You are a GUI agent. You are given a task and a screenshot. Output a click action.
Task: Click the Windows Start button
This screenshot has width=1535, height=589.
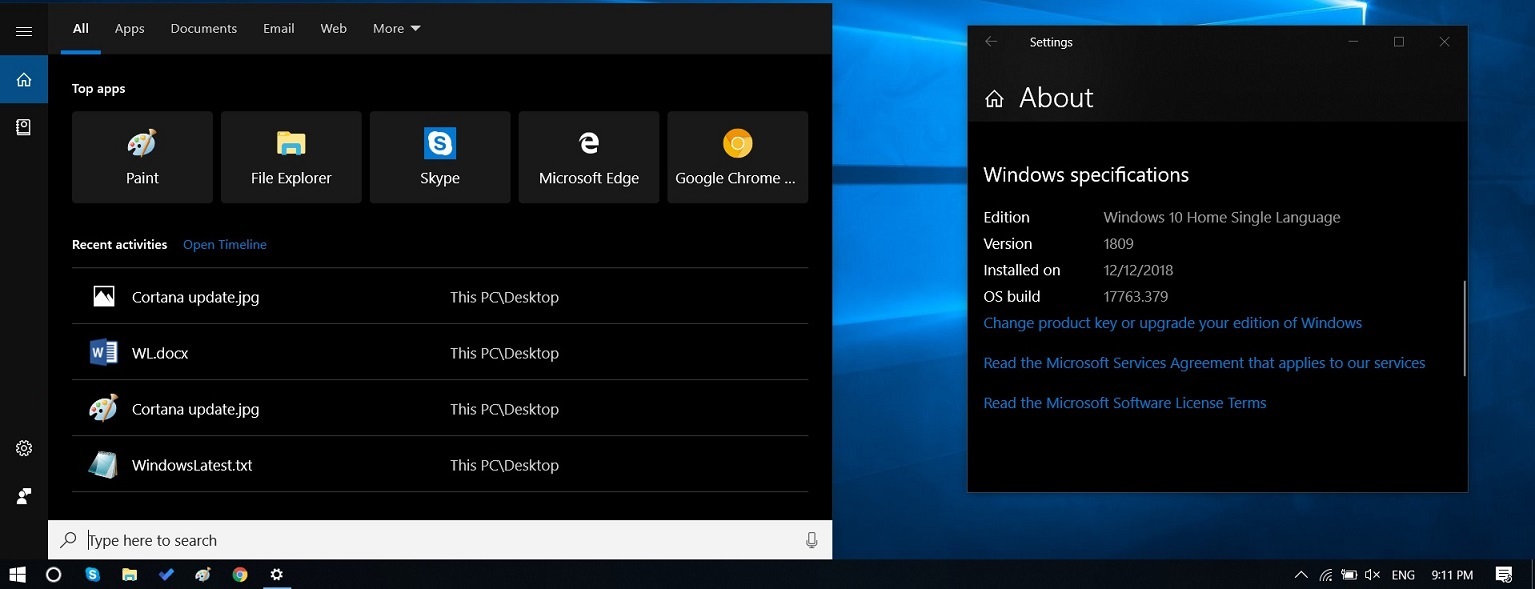pos(17,575)
